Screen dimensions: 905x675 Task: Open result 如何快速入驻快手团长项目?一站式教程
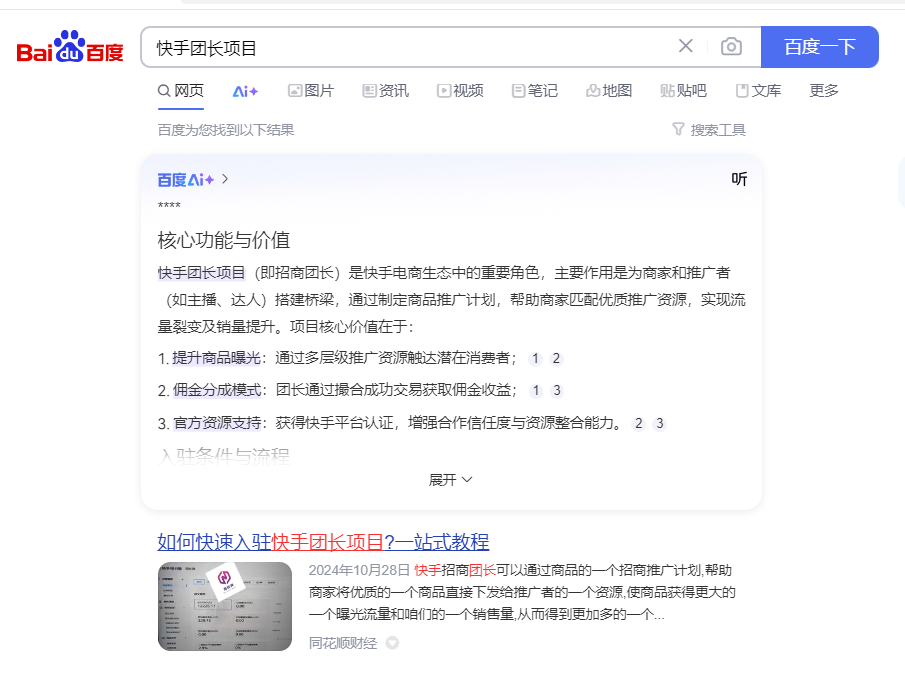point(323,542)
